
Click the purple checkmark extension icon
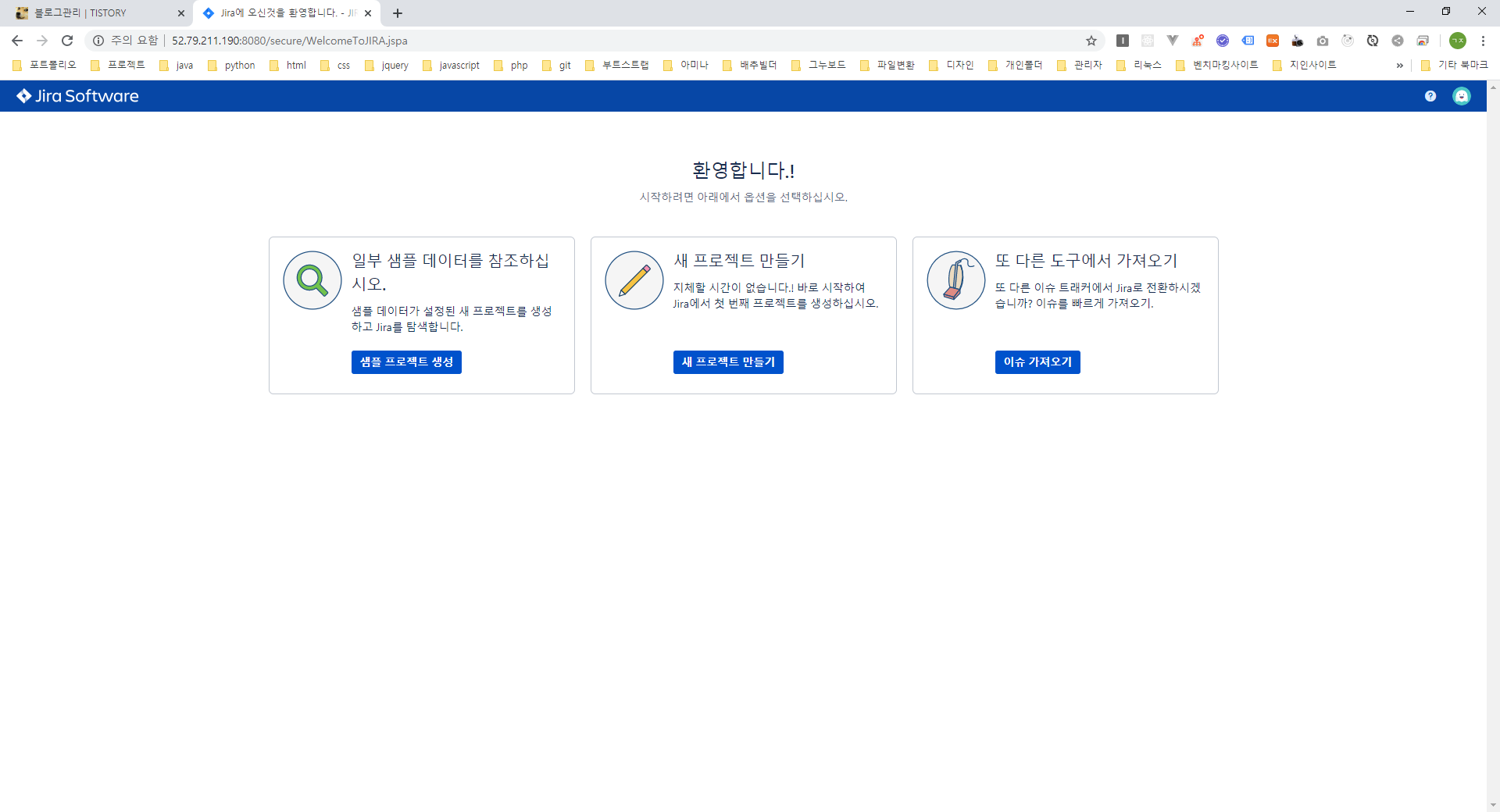pyautogui.click(x=1223, y=41)
